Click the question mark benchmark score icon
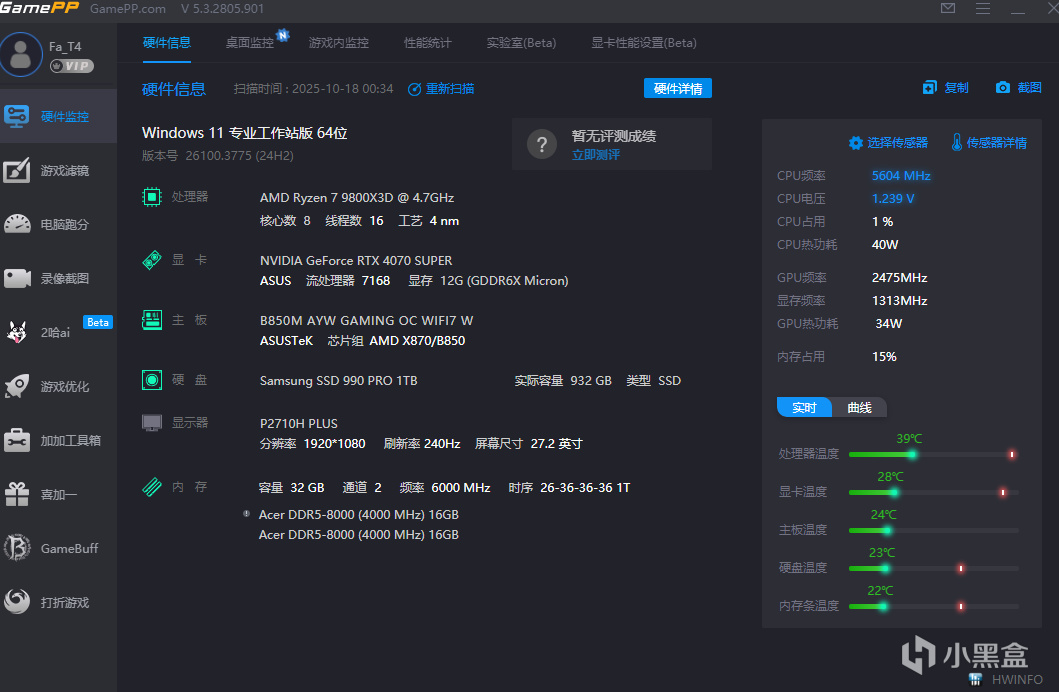Image resolution: width=1059 pixels, height=692 pixels. [542, 144]
